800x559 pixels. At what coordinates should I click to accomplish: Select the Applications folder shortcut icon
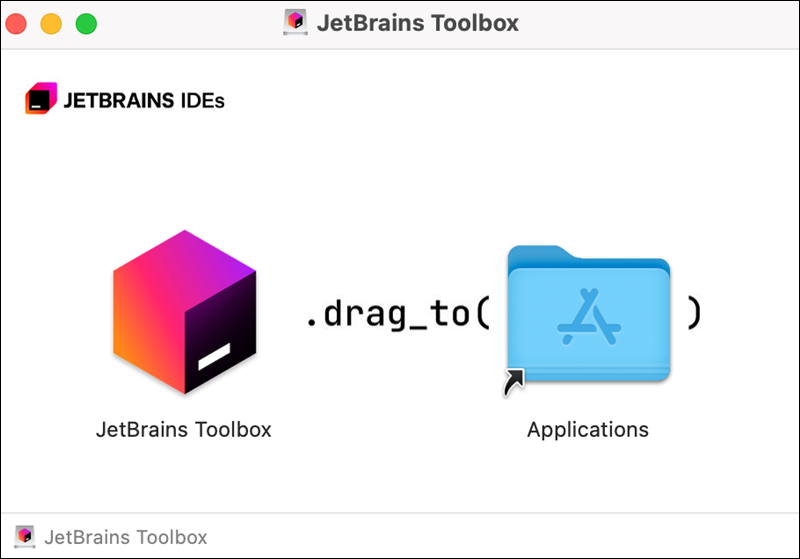(x=588, y=320)
